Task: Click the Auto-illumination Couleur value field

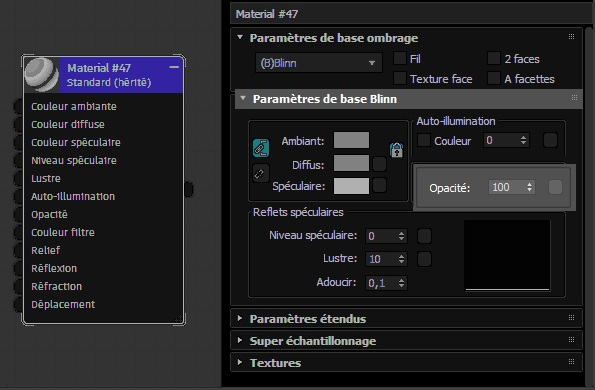Action: pos(501,140)
